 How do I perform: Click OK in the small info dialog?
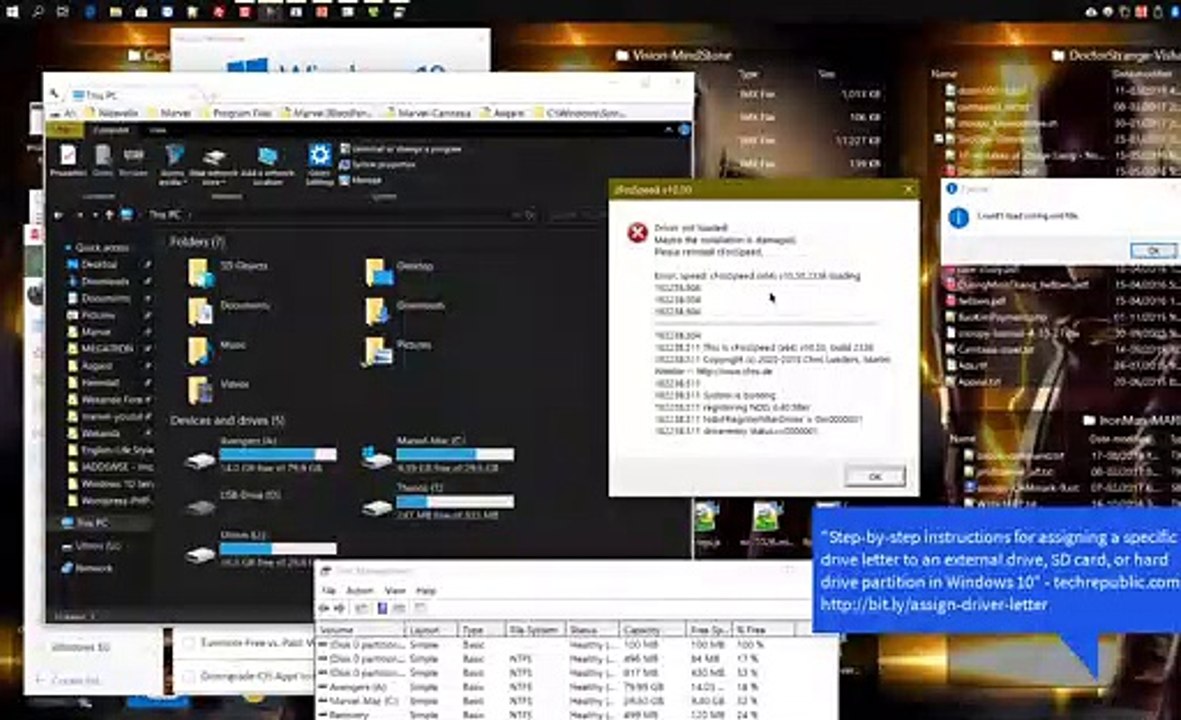pos(1153,250)
